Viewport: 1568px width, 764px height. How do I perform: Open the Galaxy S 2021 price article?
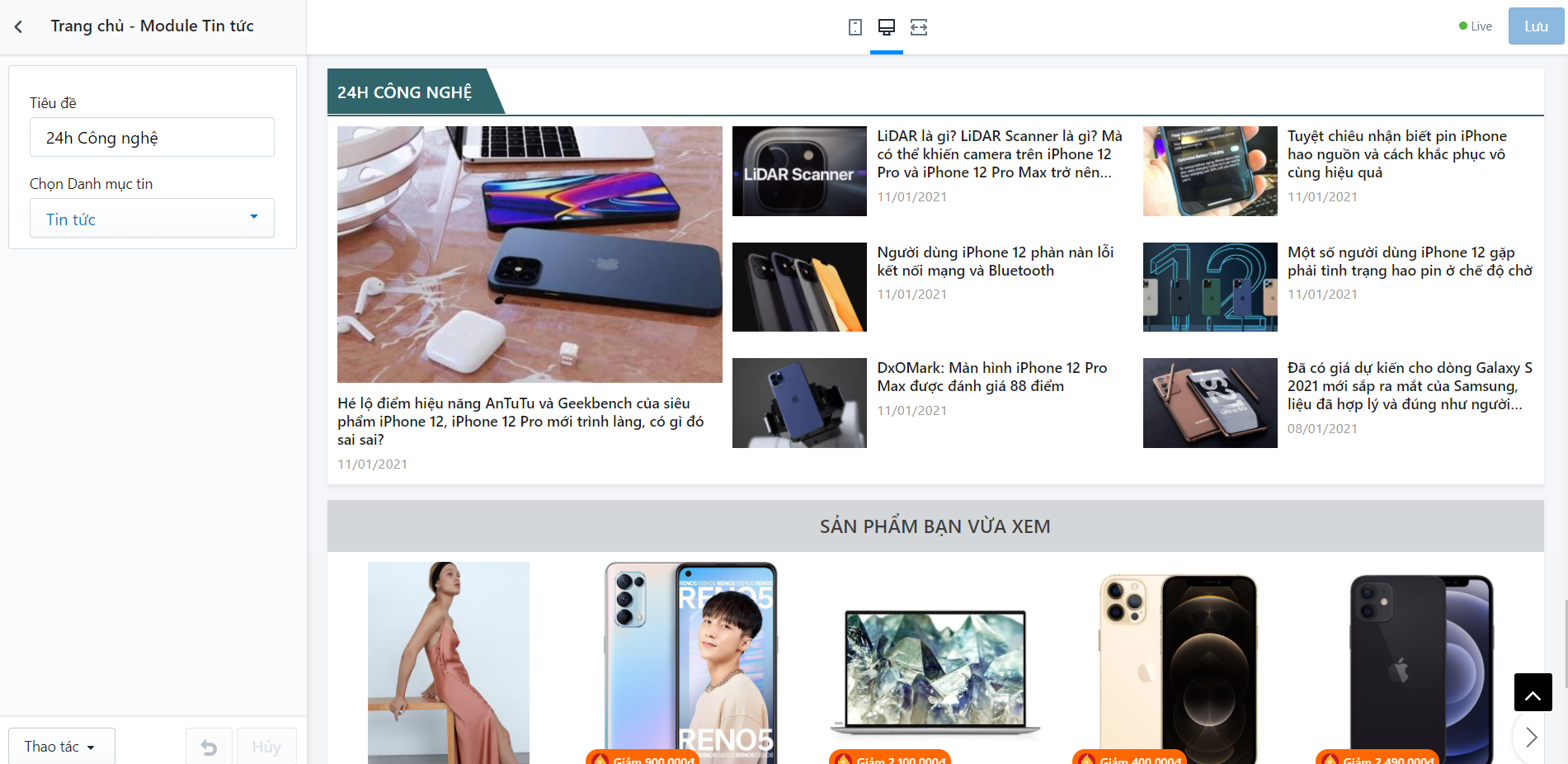[1410, 386]
